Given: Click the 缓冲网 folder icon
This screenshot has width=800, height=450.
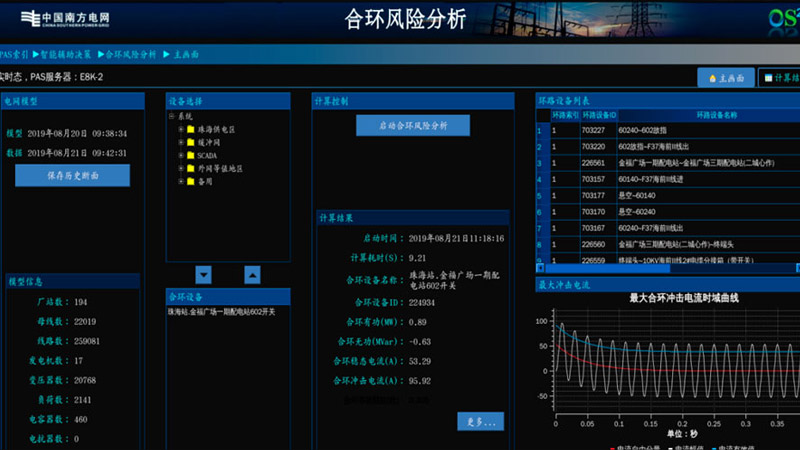Looking at the screenshot, I should pos(190,143).
